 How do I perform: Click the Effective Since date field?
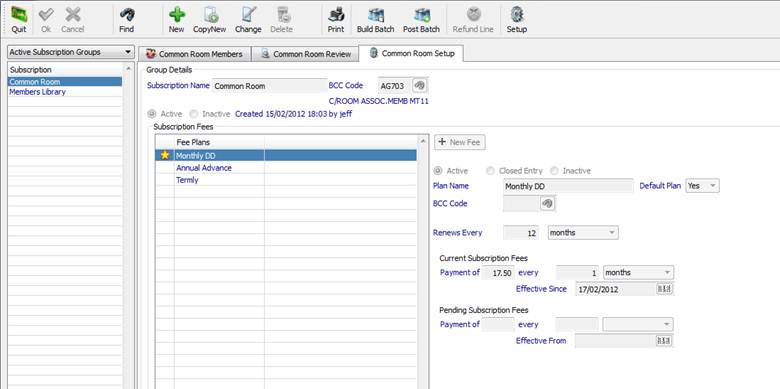(615, 289)
